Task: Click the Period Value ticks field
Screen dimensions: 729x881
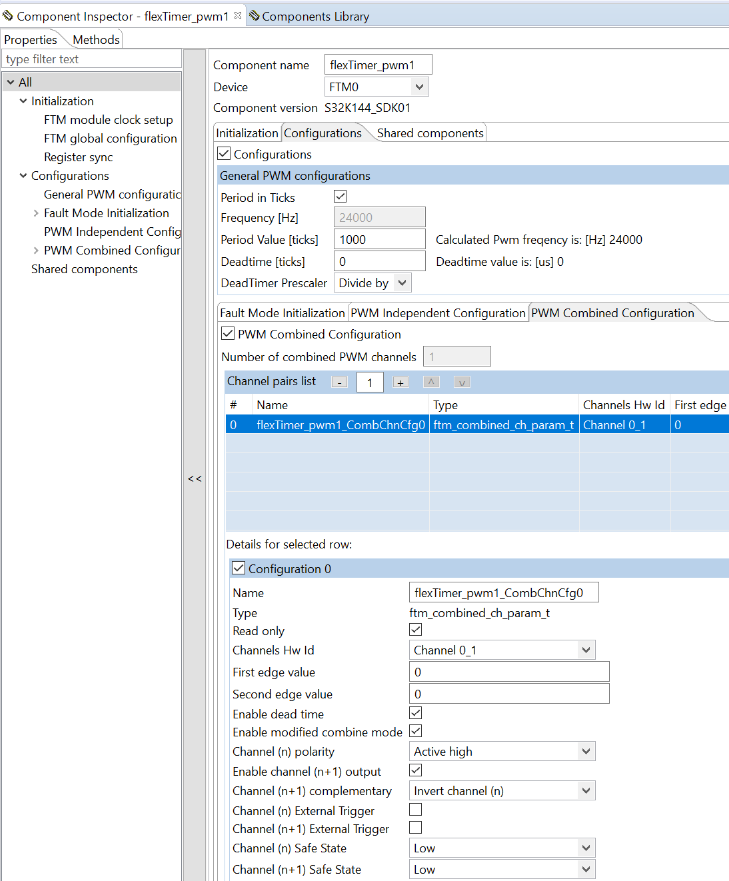Action: point(380,239)
